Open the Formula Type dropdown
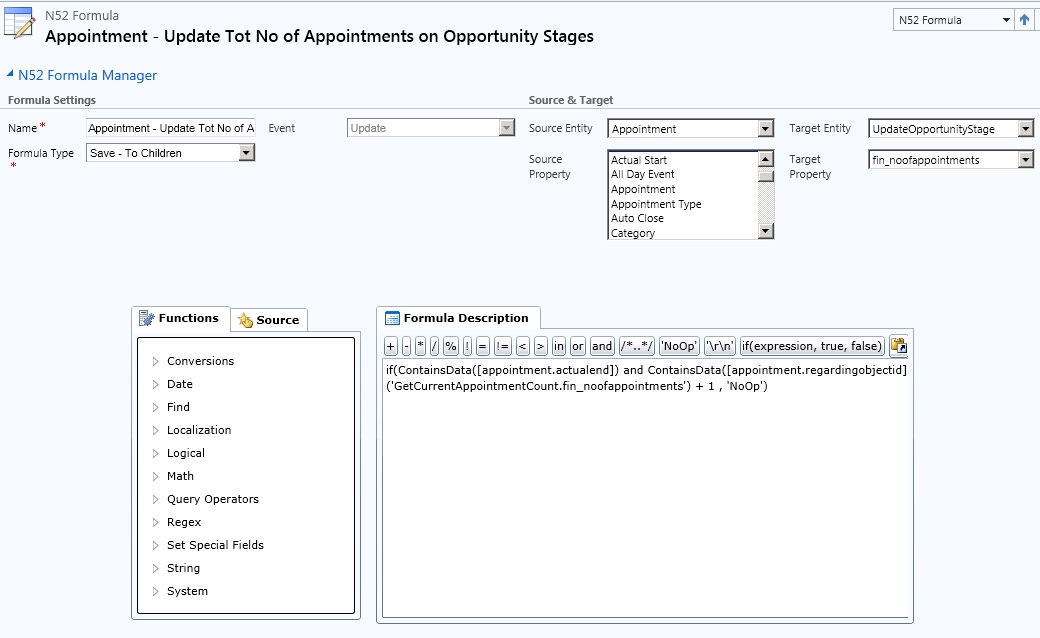 [247, 153]
